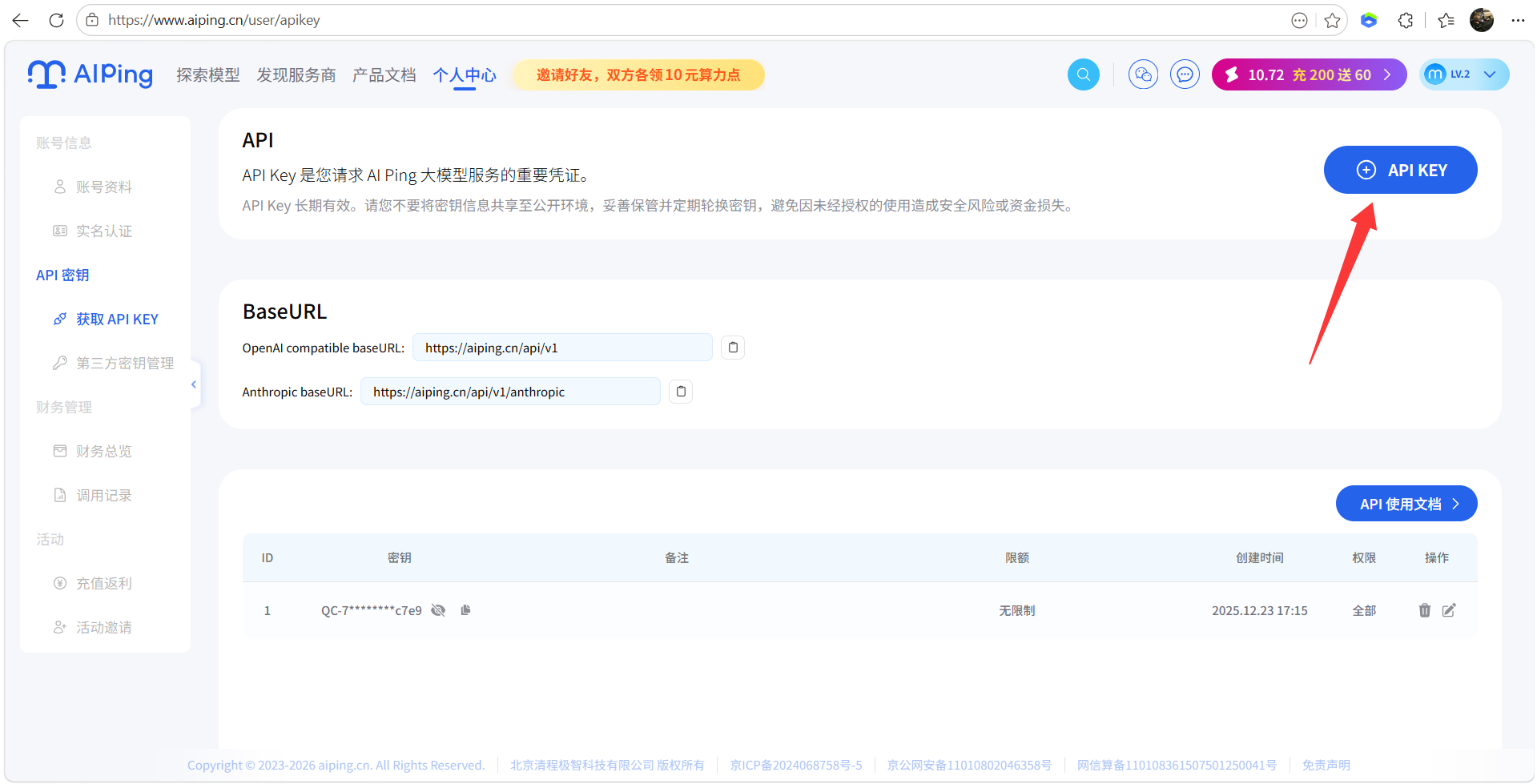The height and width of the screenshot is (784, 1537).
Task: Go to 发现服务商 menu
Action: tap(296, 75)
